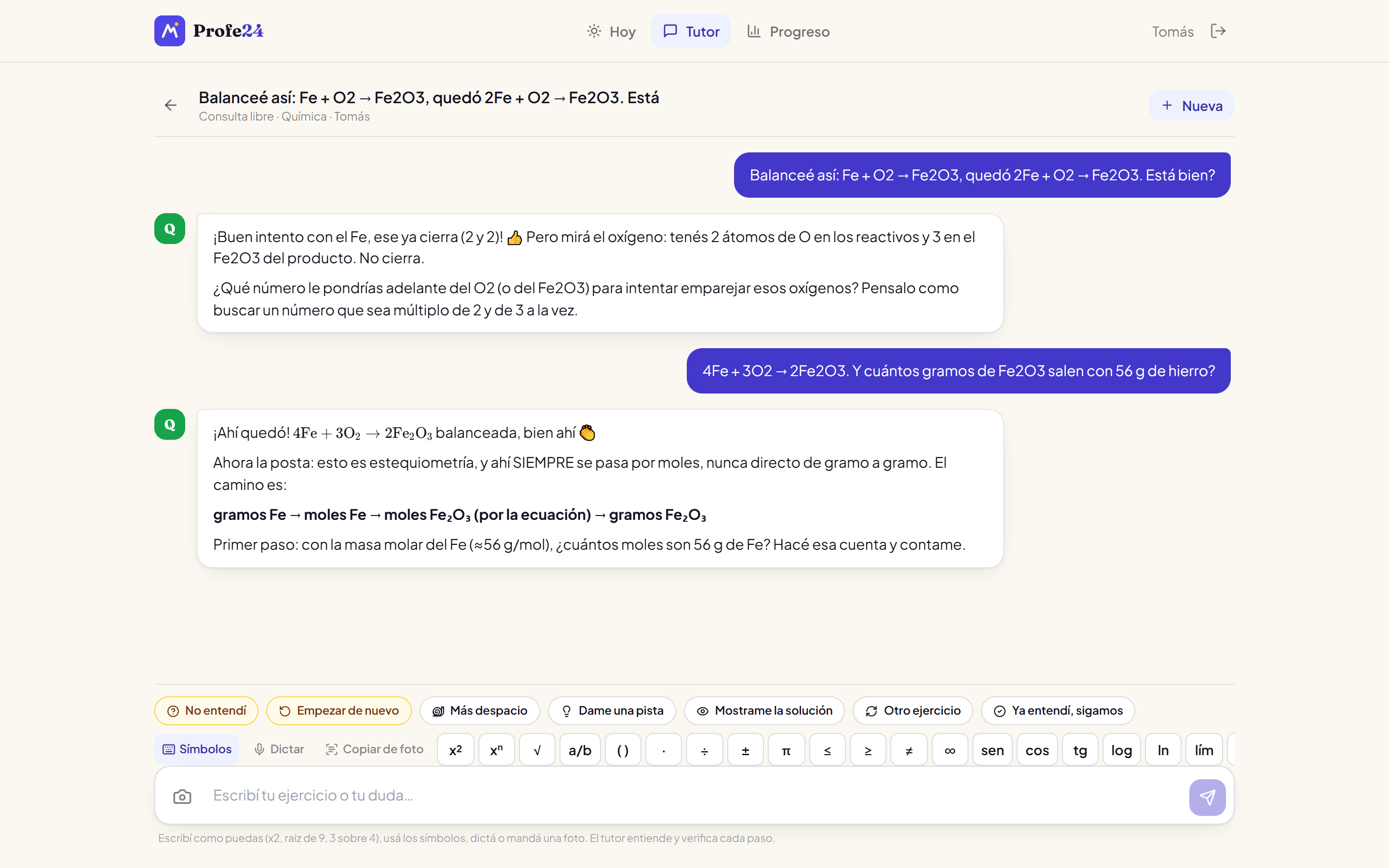Screen dimensions: 1389x868
Task: Insert the log function
Action: (1121, 750)
